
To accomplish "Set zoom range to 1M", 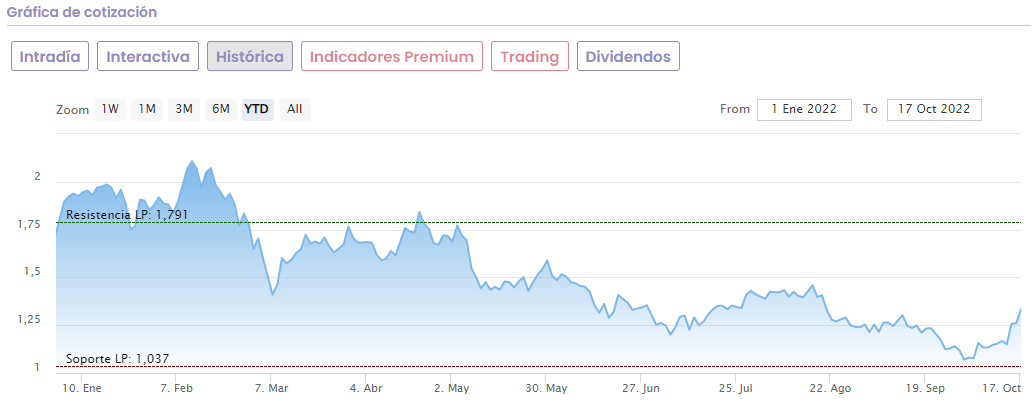I will click(147, 109).
